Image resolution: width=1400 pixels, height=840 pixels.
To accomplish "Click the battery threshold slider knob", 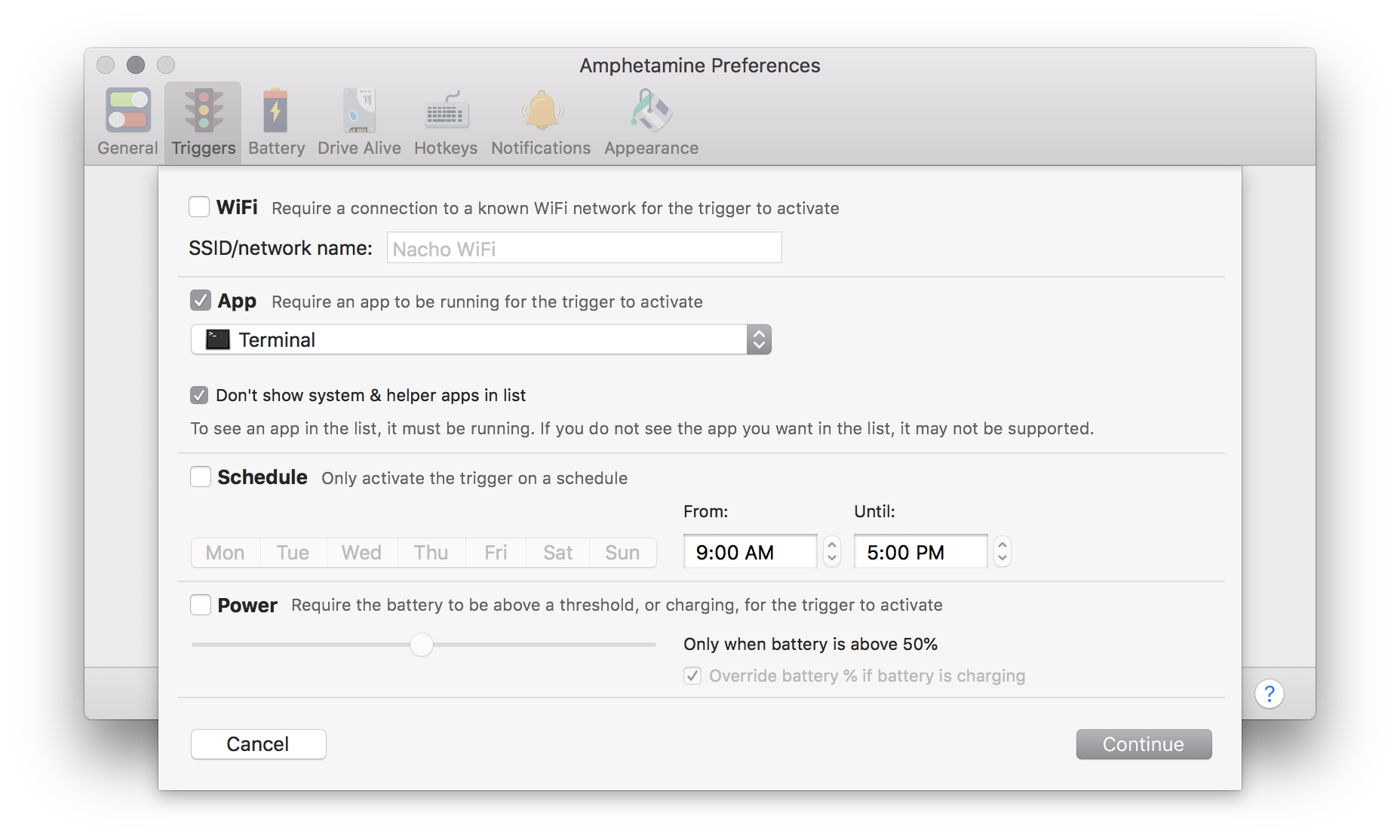I will pyautogui.click(x=422, y=645).
